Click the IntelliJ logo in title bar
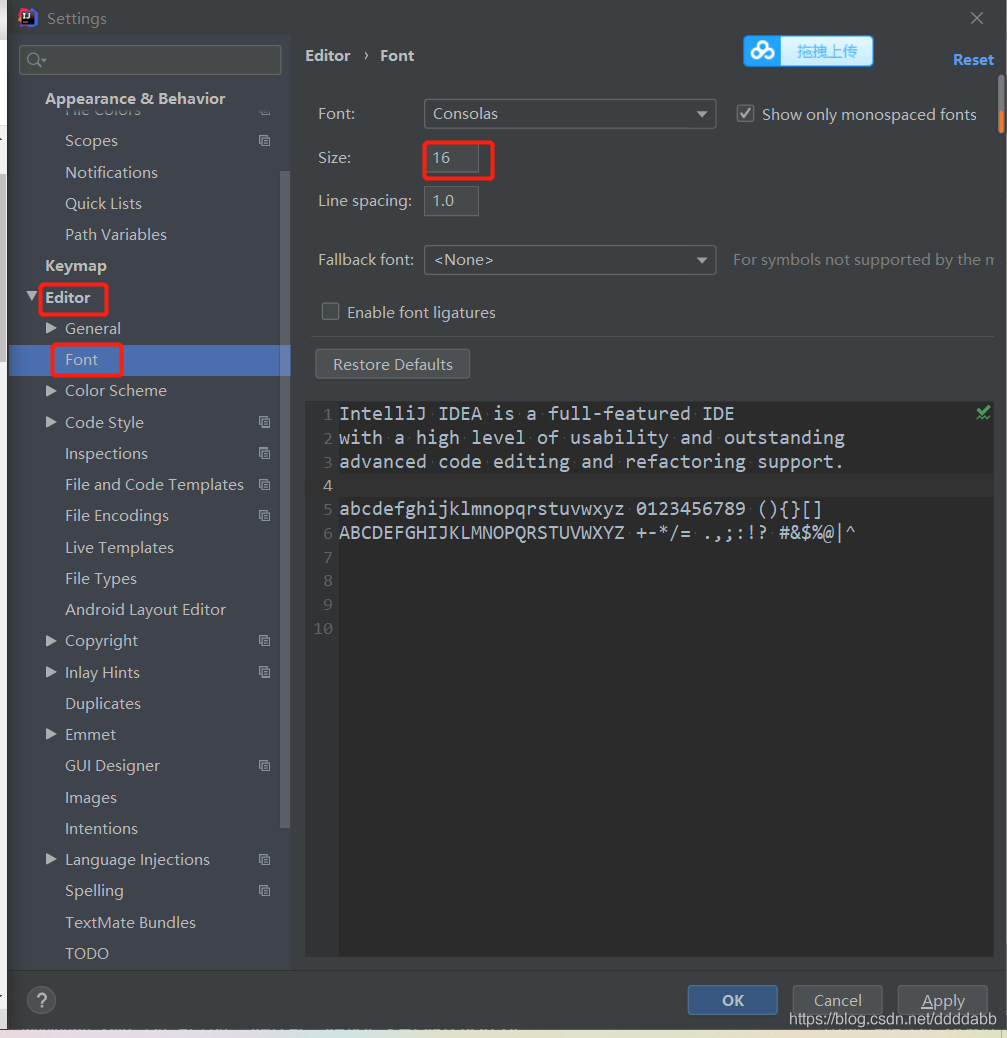 click(x=28, y=18)
